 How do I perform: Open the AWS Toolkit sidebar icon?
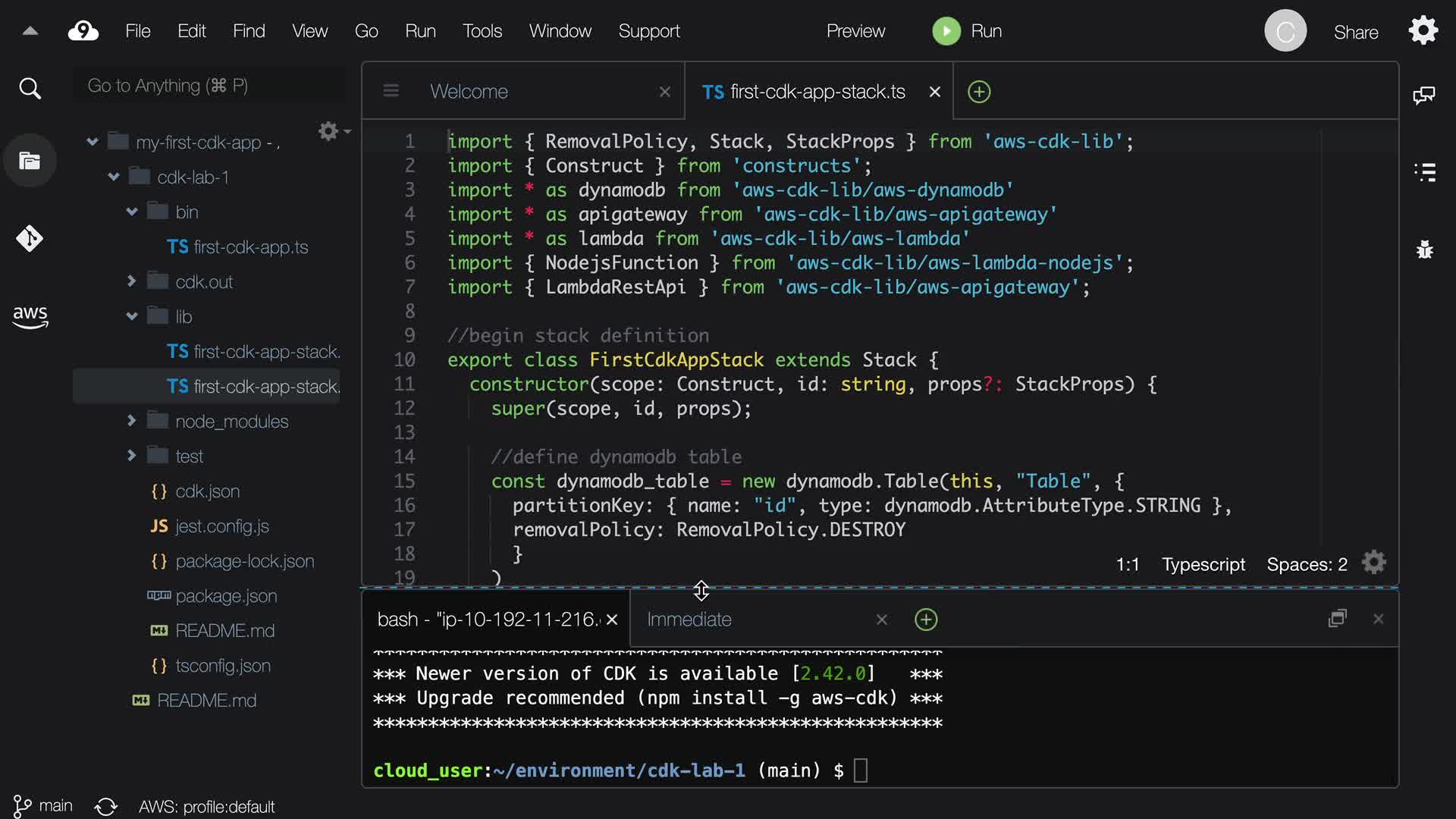tap(30, 316)
